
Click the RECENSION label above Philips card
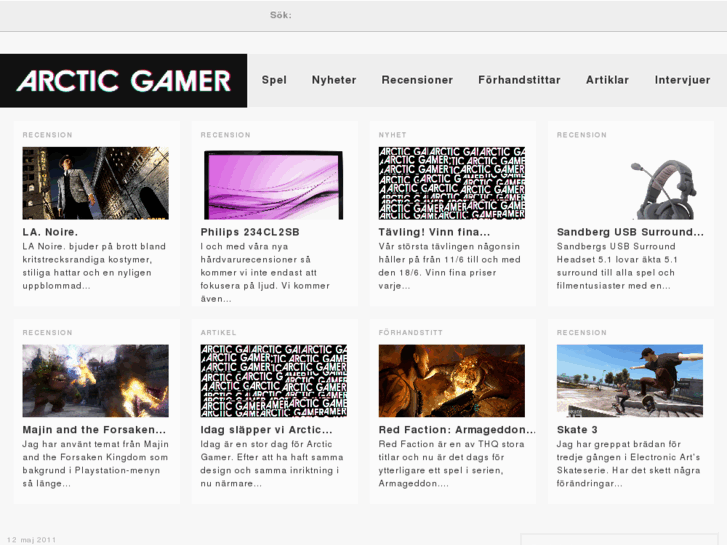click(x=225, y=135)
